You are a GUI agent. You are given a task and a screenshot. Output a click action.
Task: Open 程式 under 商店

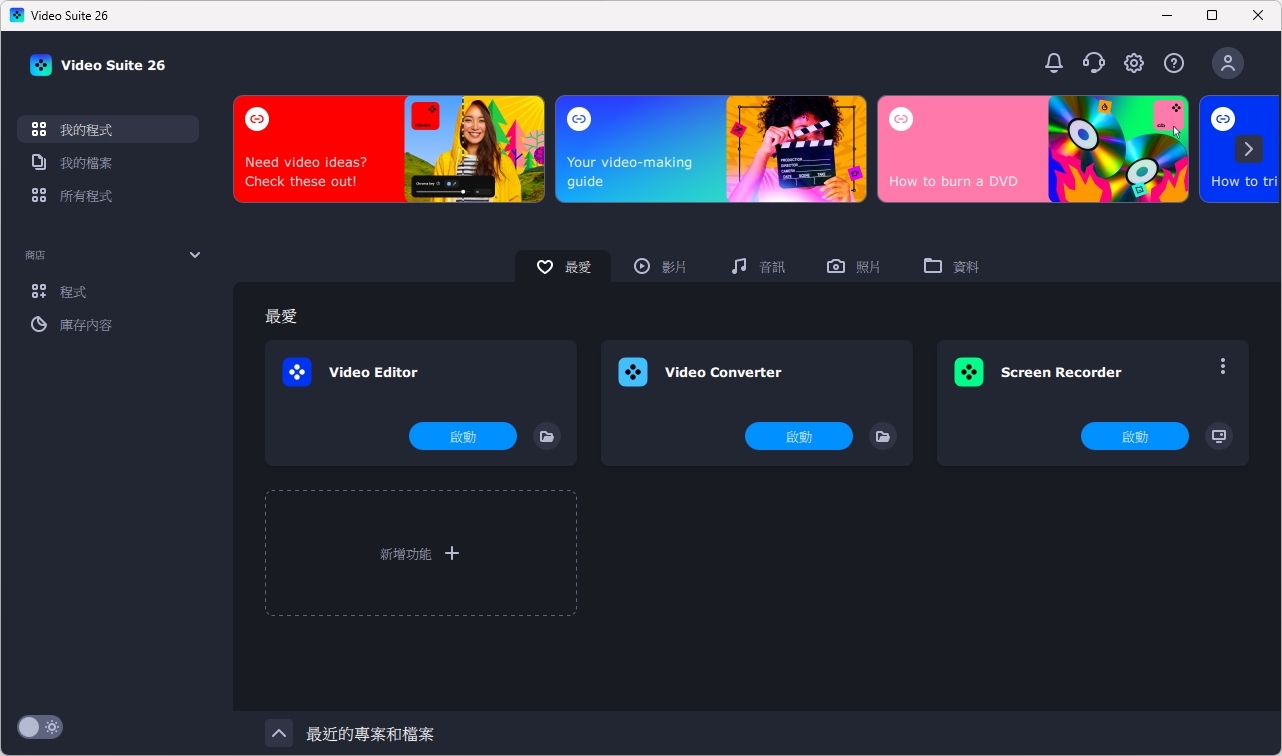click(x=108, y=291)
